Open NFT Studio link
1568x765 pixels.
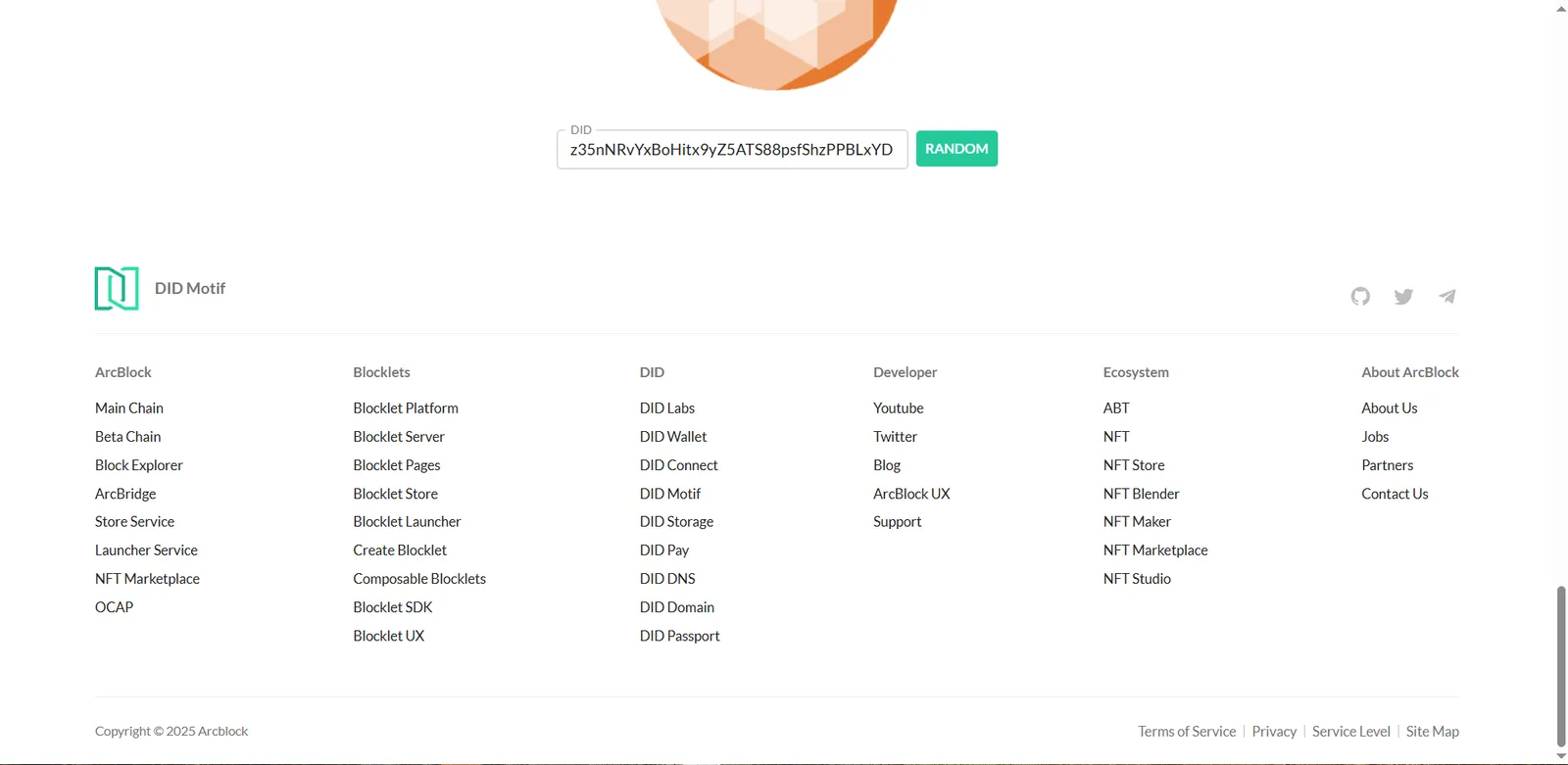tap(1137, 579)
